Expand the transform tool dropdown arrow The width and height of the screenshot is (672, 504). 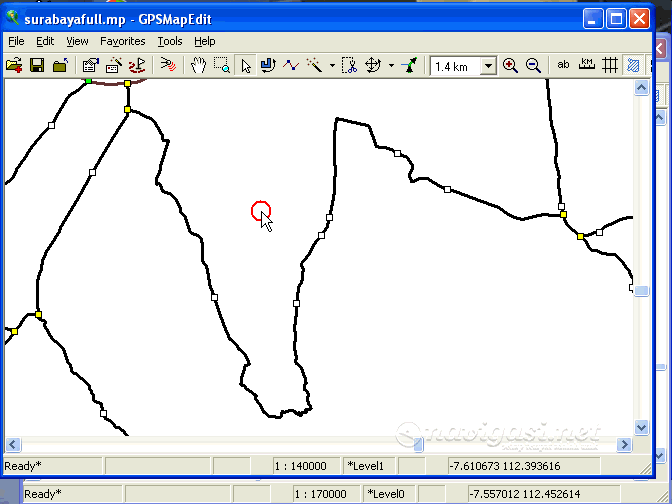click(x=391, y=66)
